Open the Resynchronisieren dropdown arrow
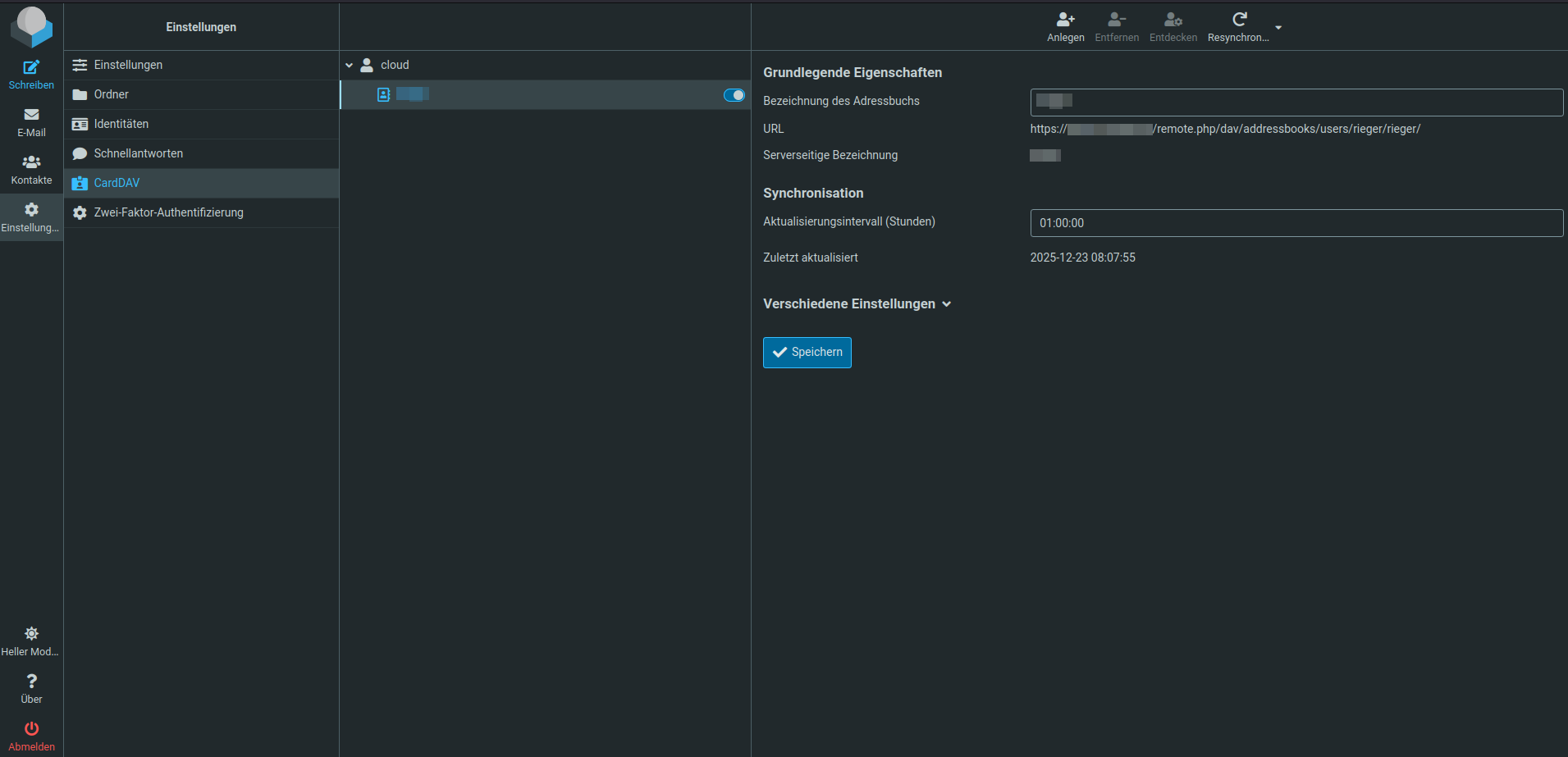 coord(1278,28)
